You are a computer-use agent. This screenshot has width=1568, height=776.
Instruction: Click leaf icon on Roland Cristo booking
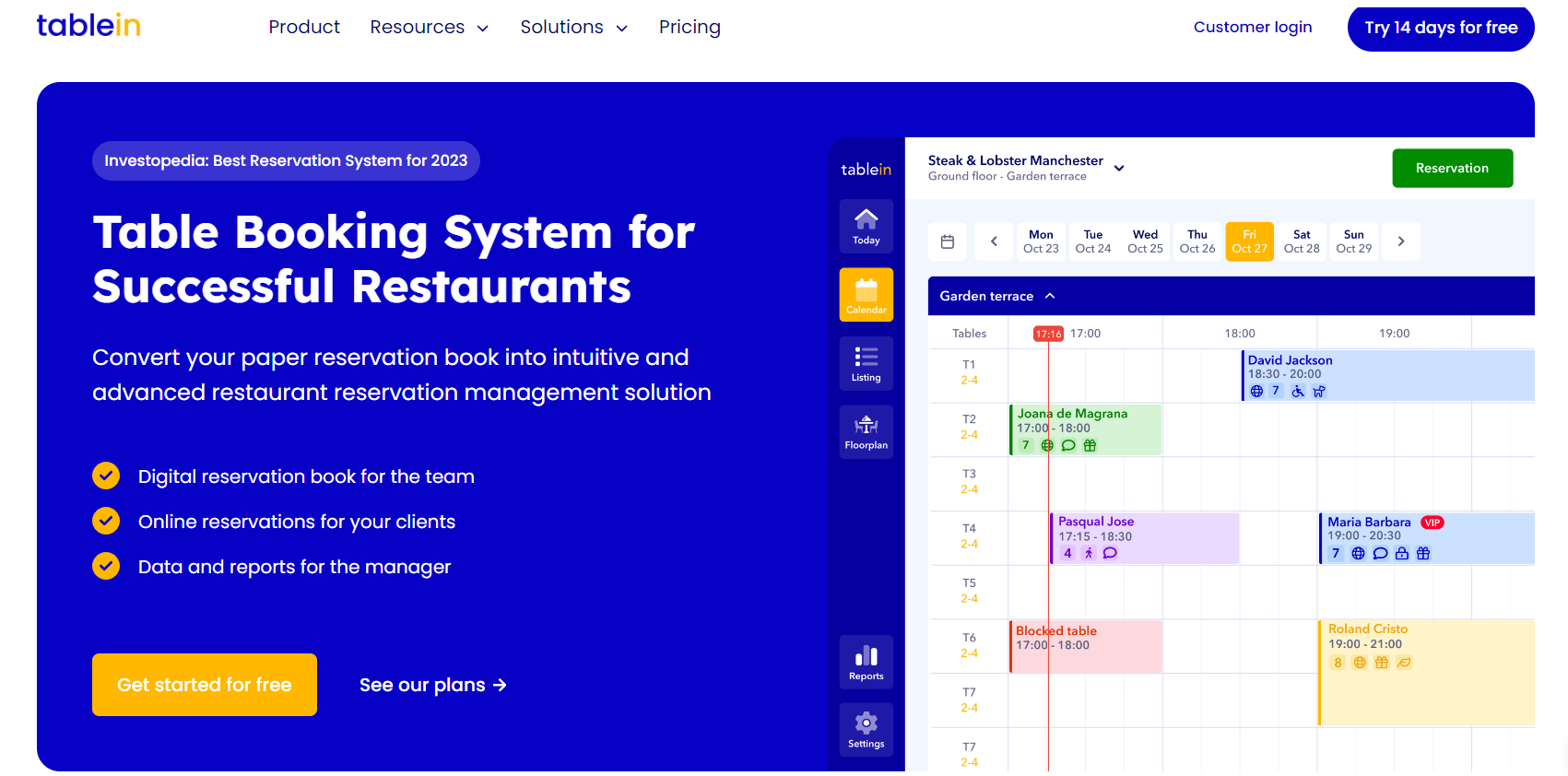tap(1404, 663)
